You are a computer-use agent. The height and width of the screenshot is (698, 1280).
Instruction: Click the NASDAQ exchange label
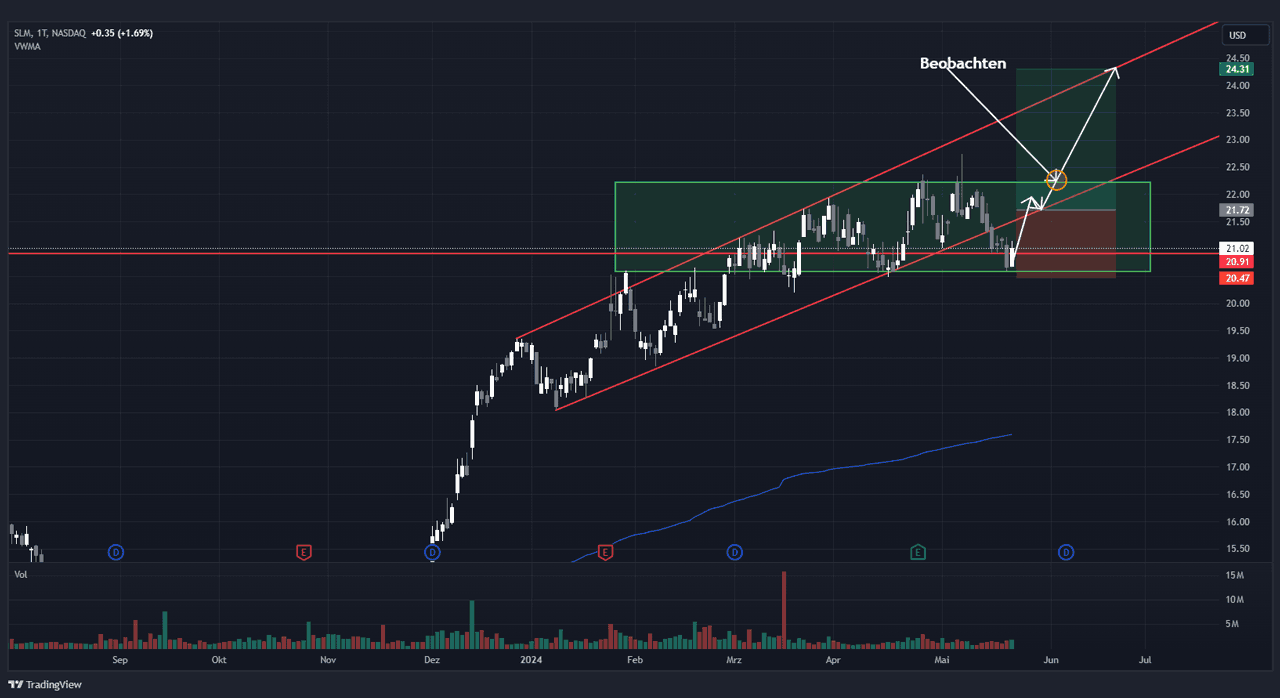[68, 33]
